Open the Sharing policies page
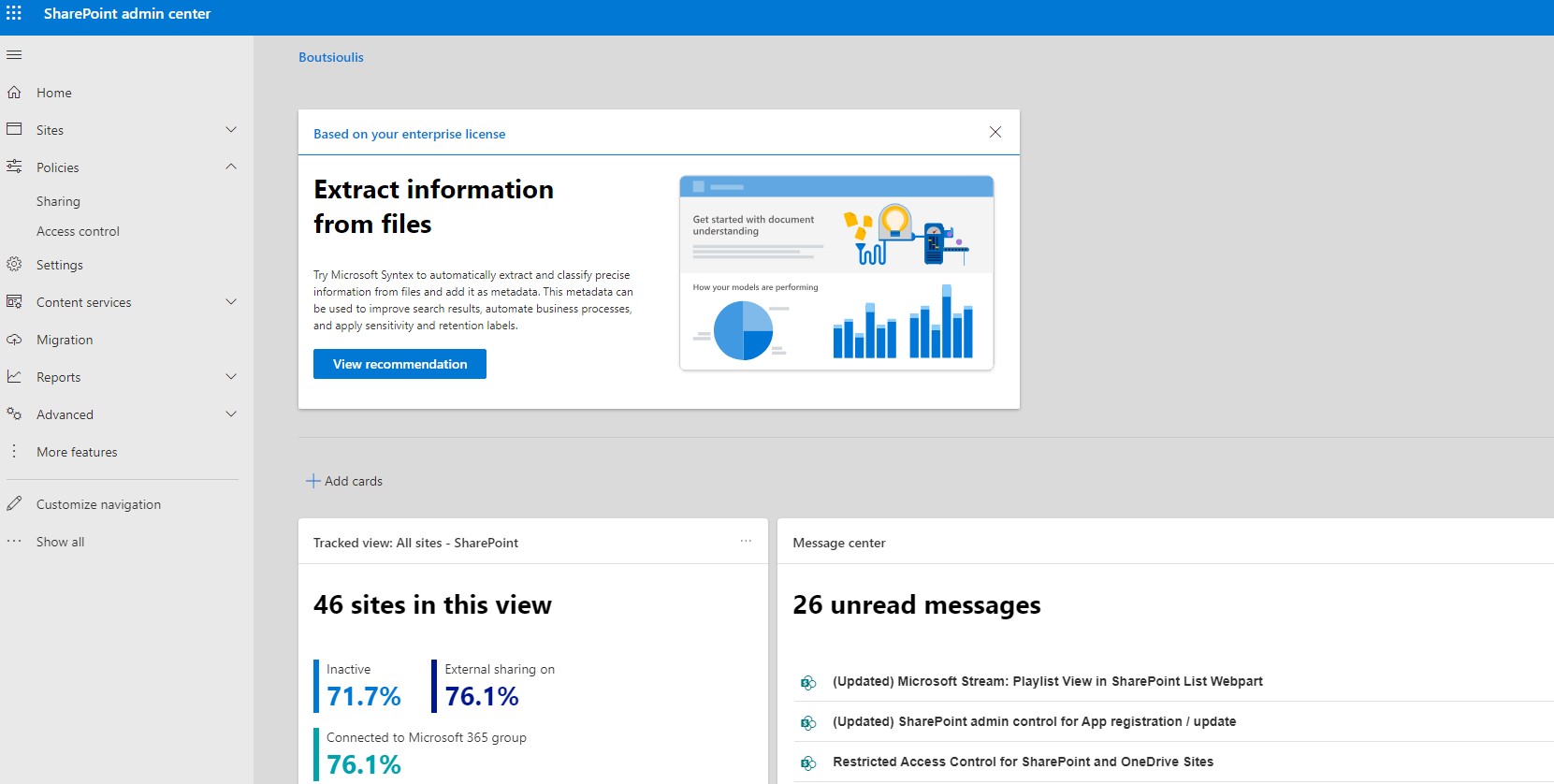The image size is (1554, 784). (58, 201)
